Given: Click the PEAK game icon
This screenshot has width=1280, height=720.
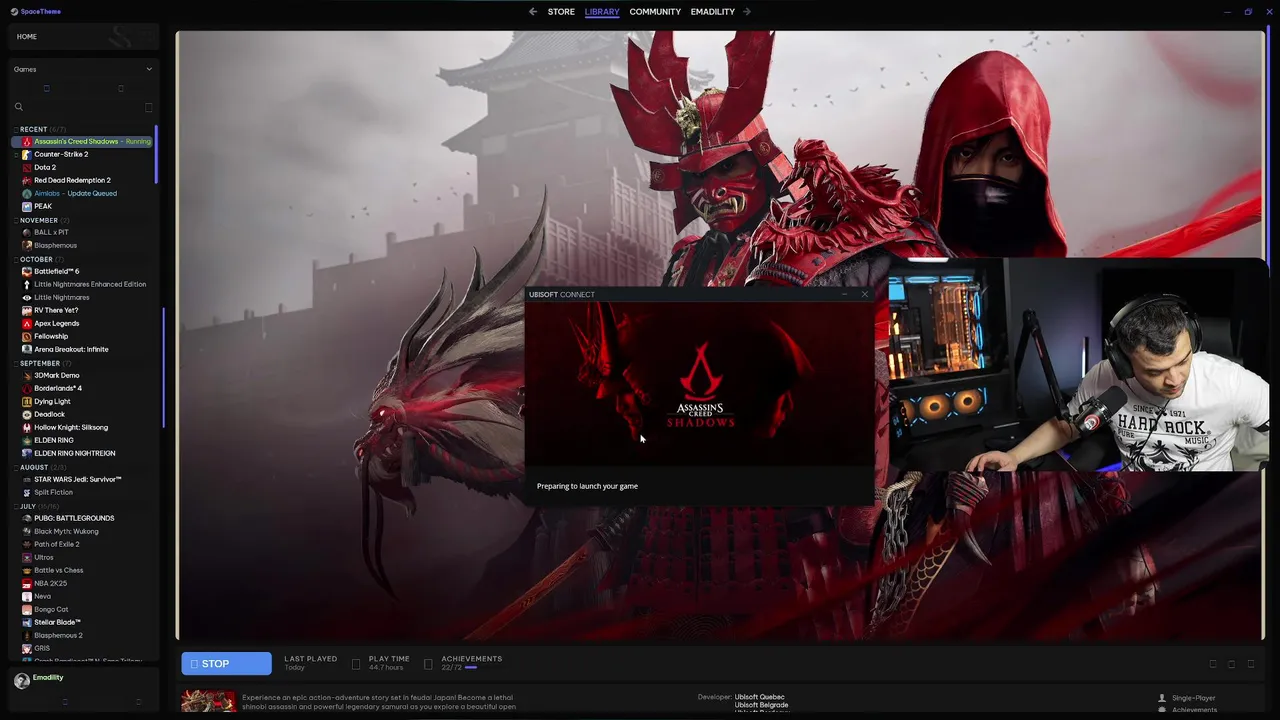Looking at the screenshot, I should pos(27,207).
